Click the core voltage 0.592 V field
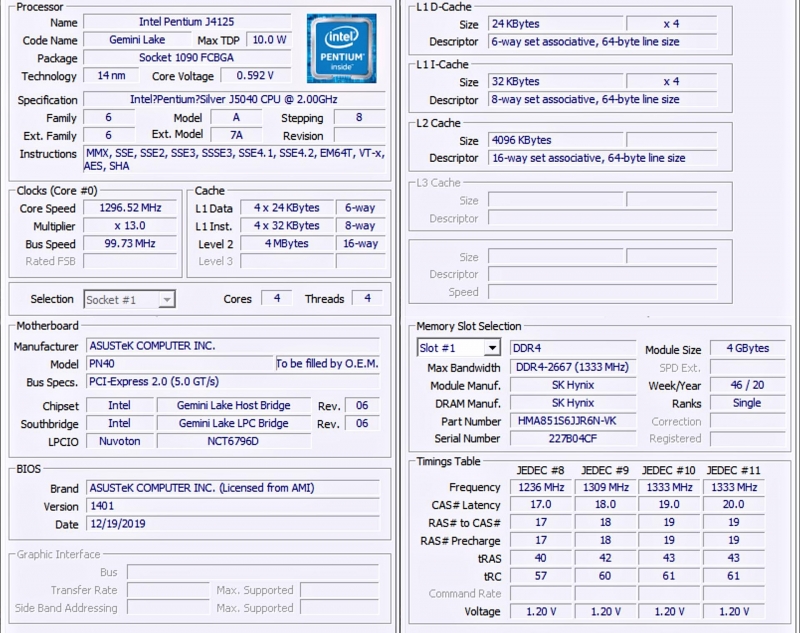The width and height of the screenshot is (800, 633). (255, 75)
